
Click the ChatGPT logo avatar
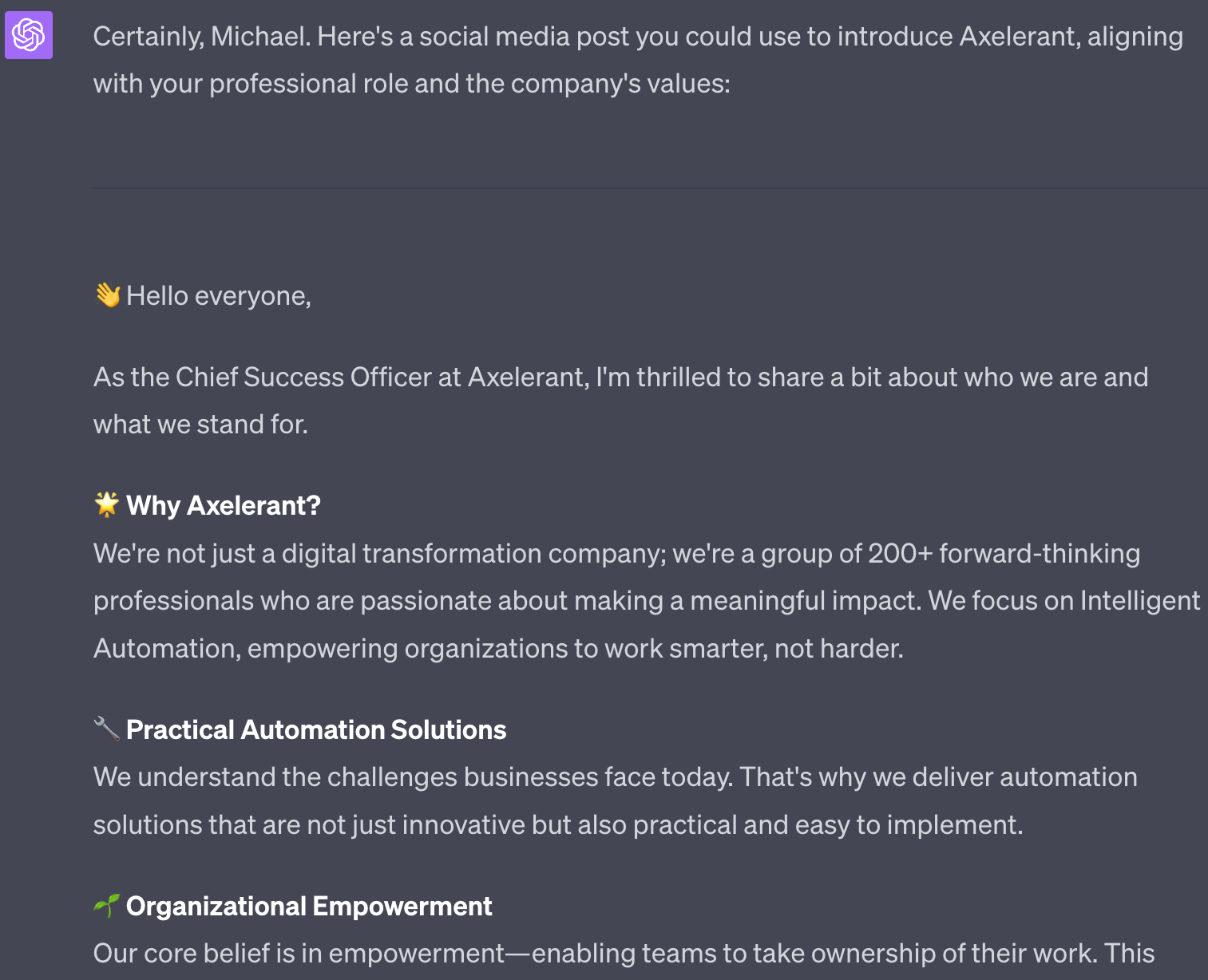[x=29, y=35]
